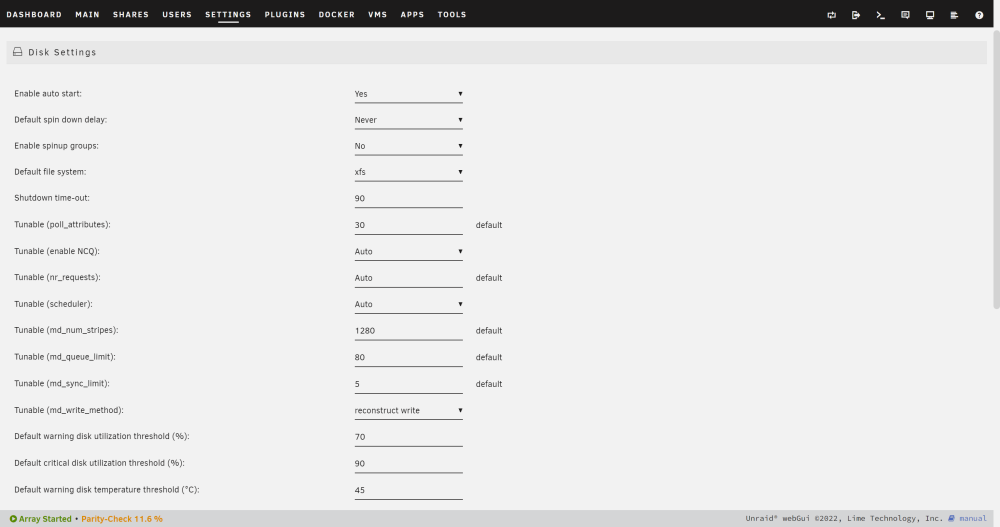
Task: Click the disk icon beside Disk Settings
Action: [x=18, y=52]
